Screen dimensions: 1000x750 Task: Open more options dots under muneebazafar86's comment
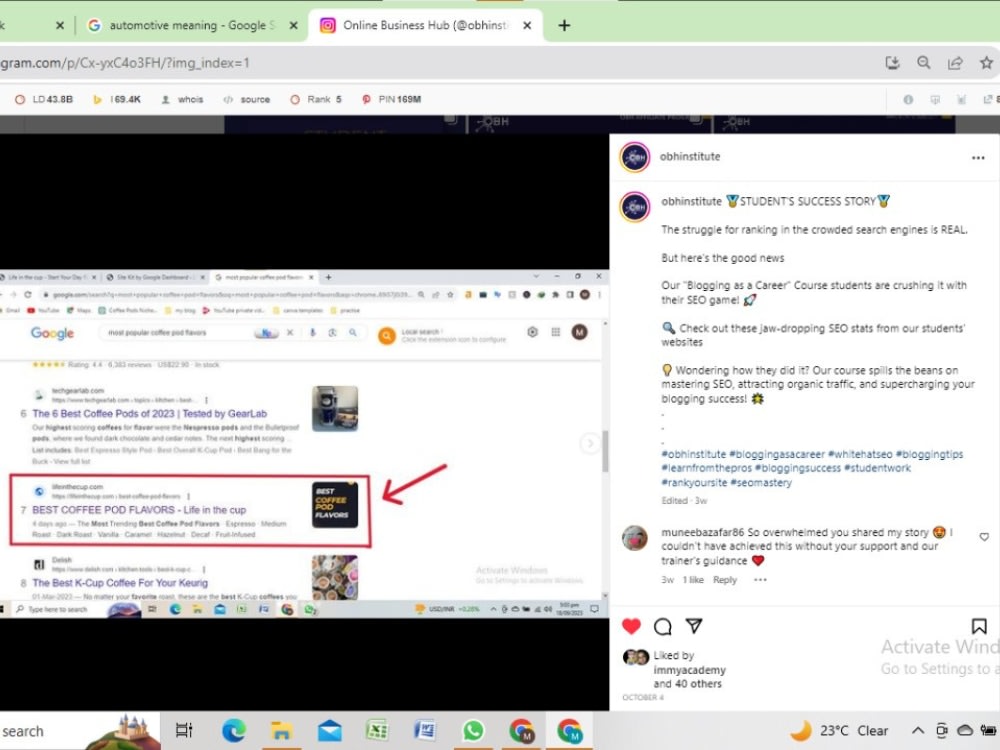coord(760,580)
